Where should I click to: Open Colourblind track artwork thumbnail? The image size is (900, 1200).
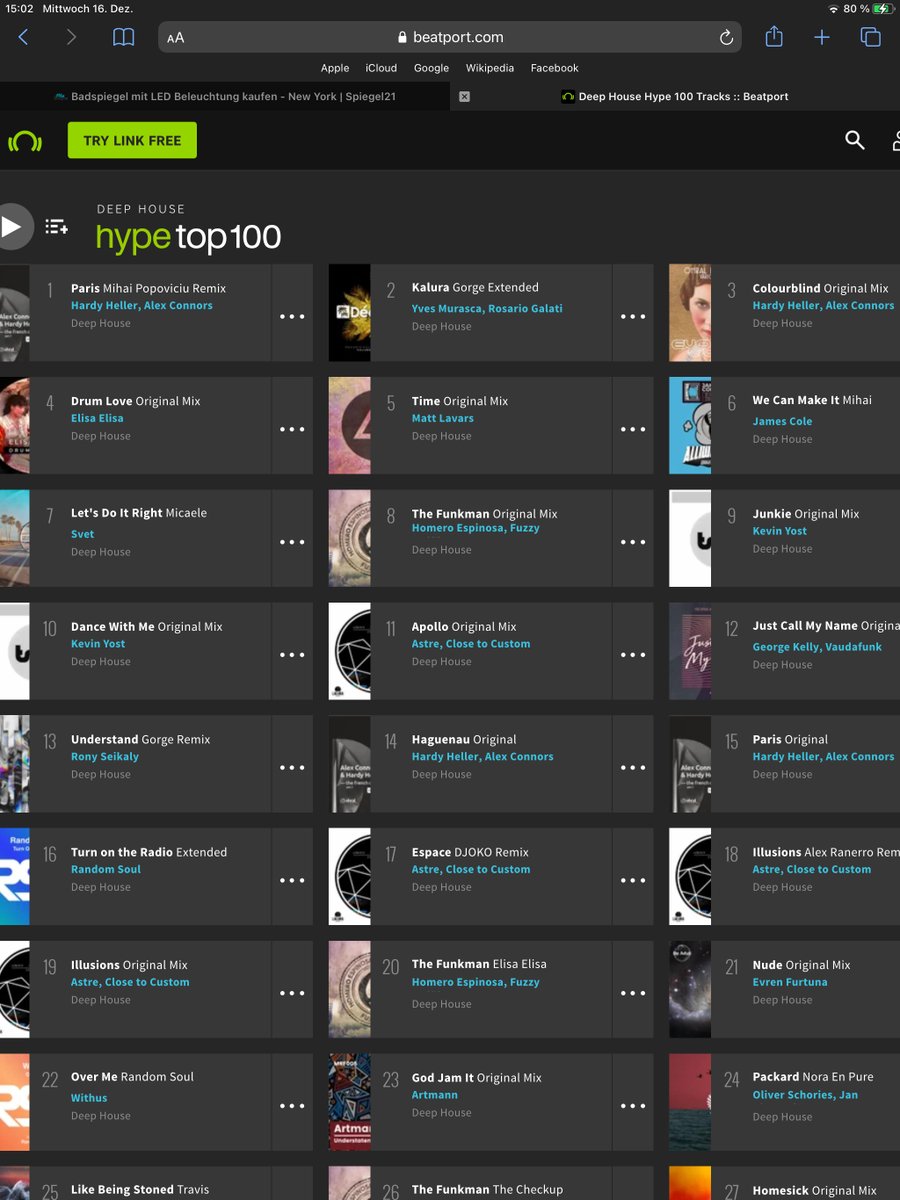(690, 313)
